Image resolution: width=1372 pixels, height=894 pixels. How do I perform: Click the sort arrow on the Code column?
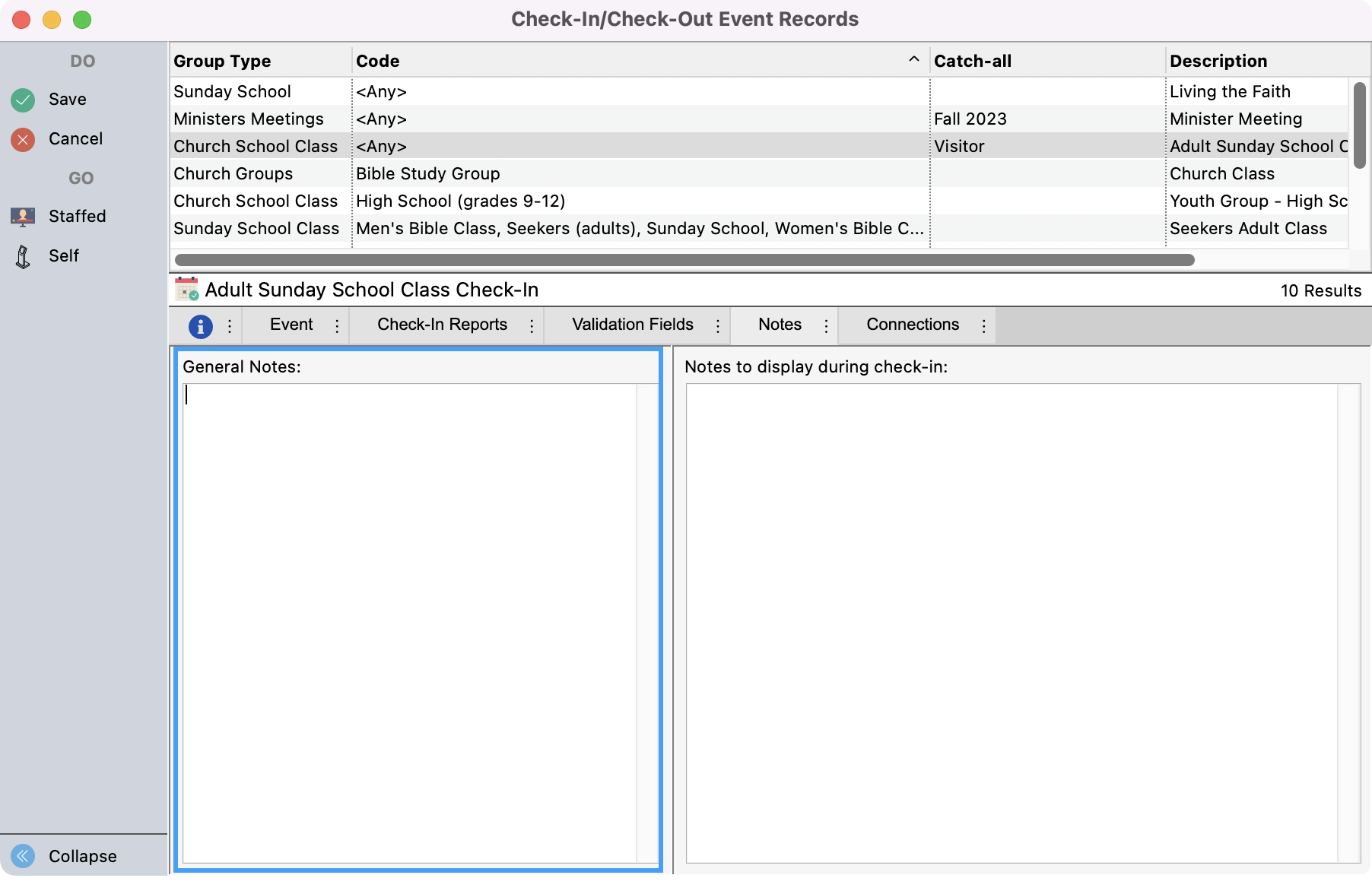913,59
